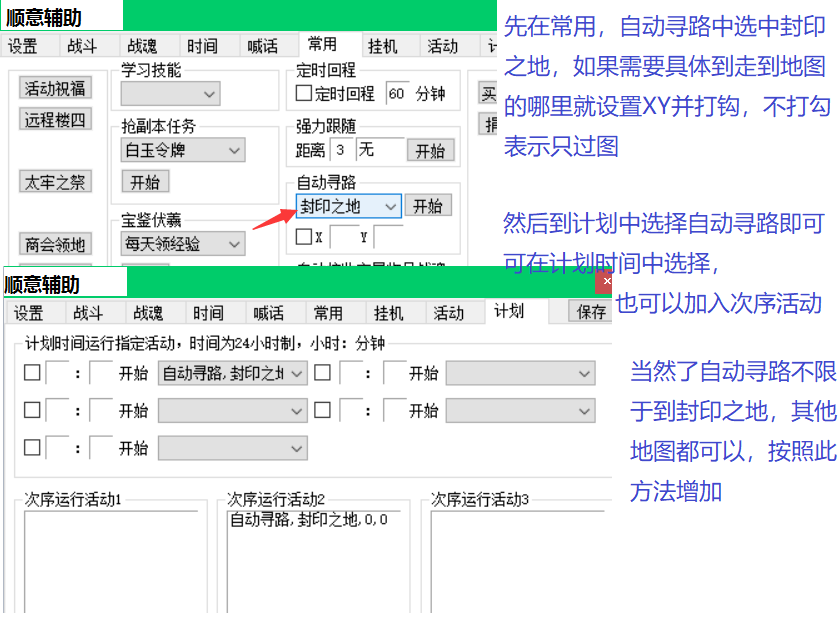Switch to the 战斗 tab in the lower window
Screen dimensions: 840x618
coord(89,313)
